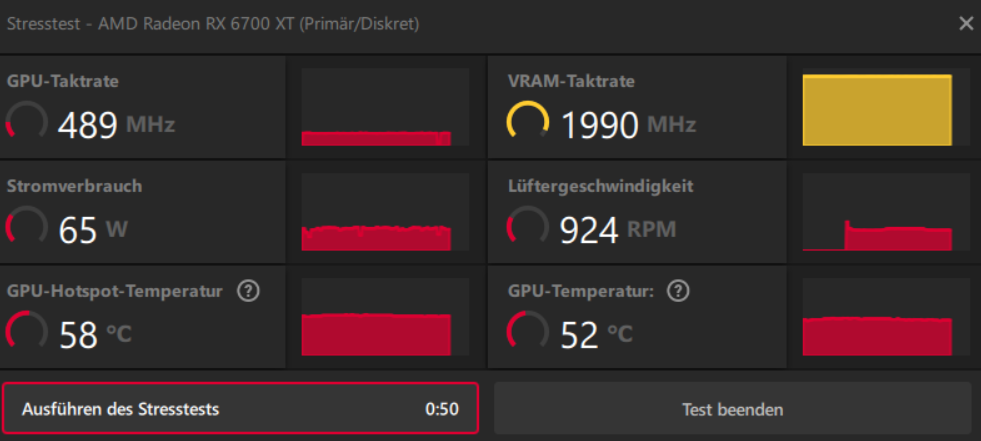Click the Stromverbrauch history graph
981x441 pixels.
click(385, 212)
